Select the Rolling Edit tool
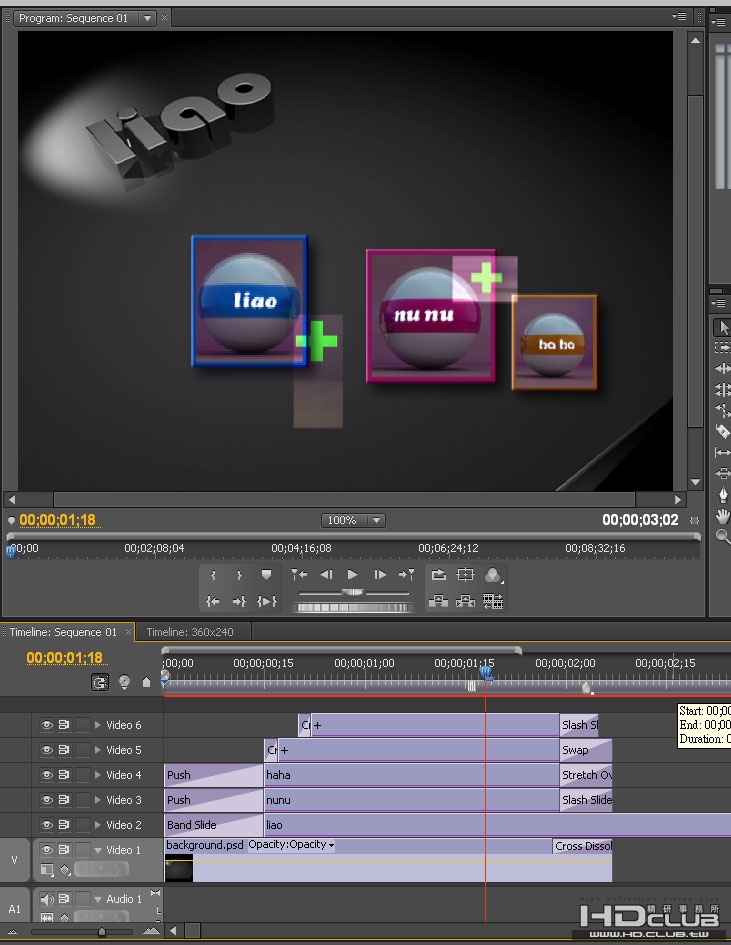 click(723, 389)
